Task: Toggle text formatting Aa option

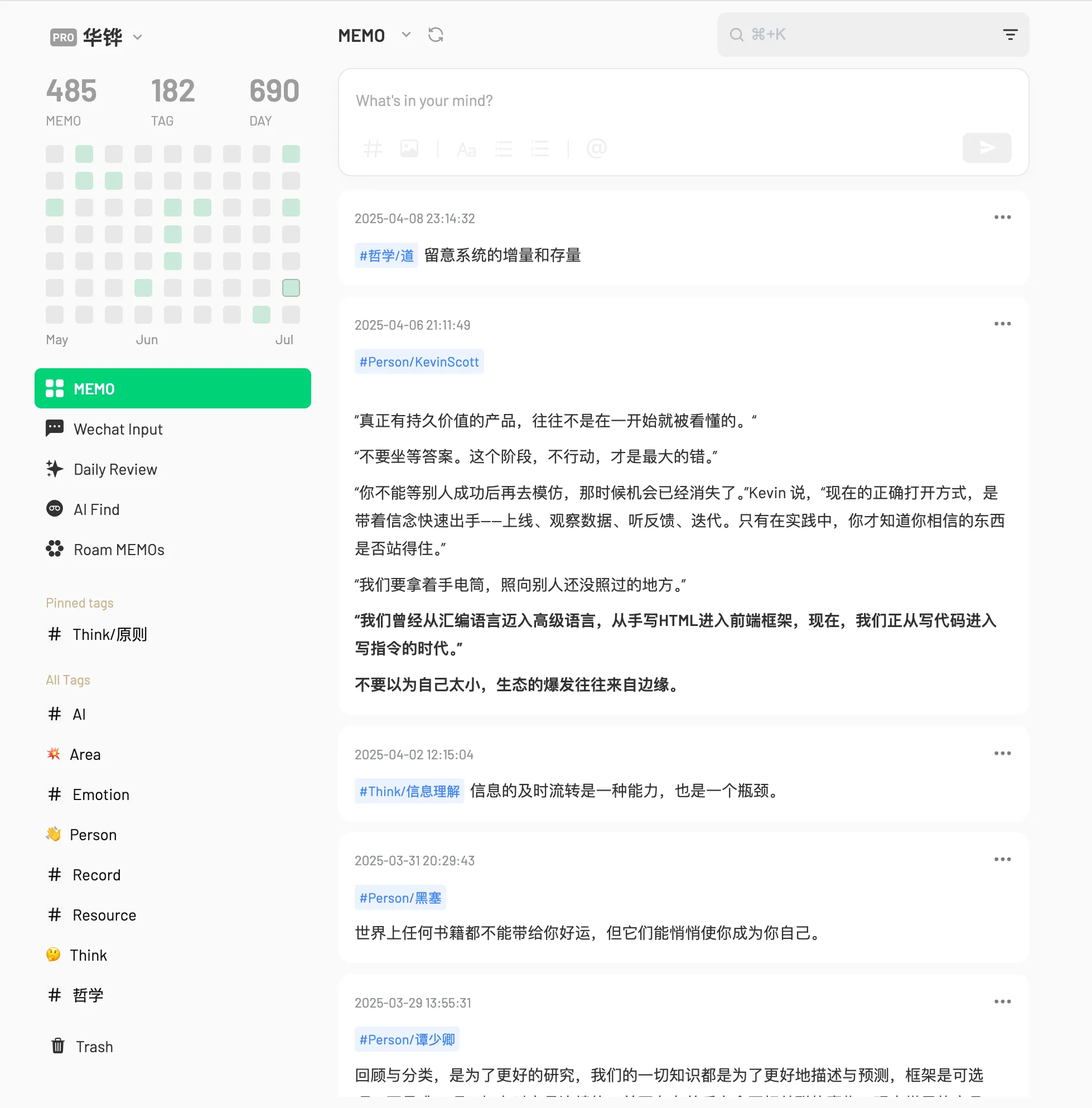Action: pyautogui.click(x=466, y=150)
